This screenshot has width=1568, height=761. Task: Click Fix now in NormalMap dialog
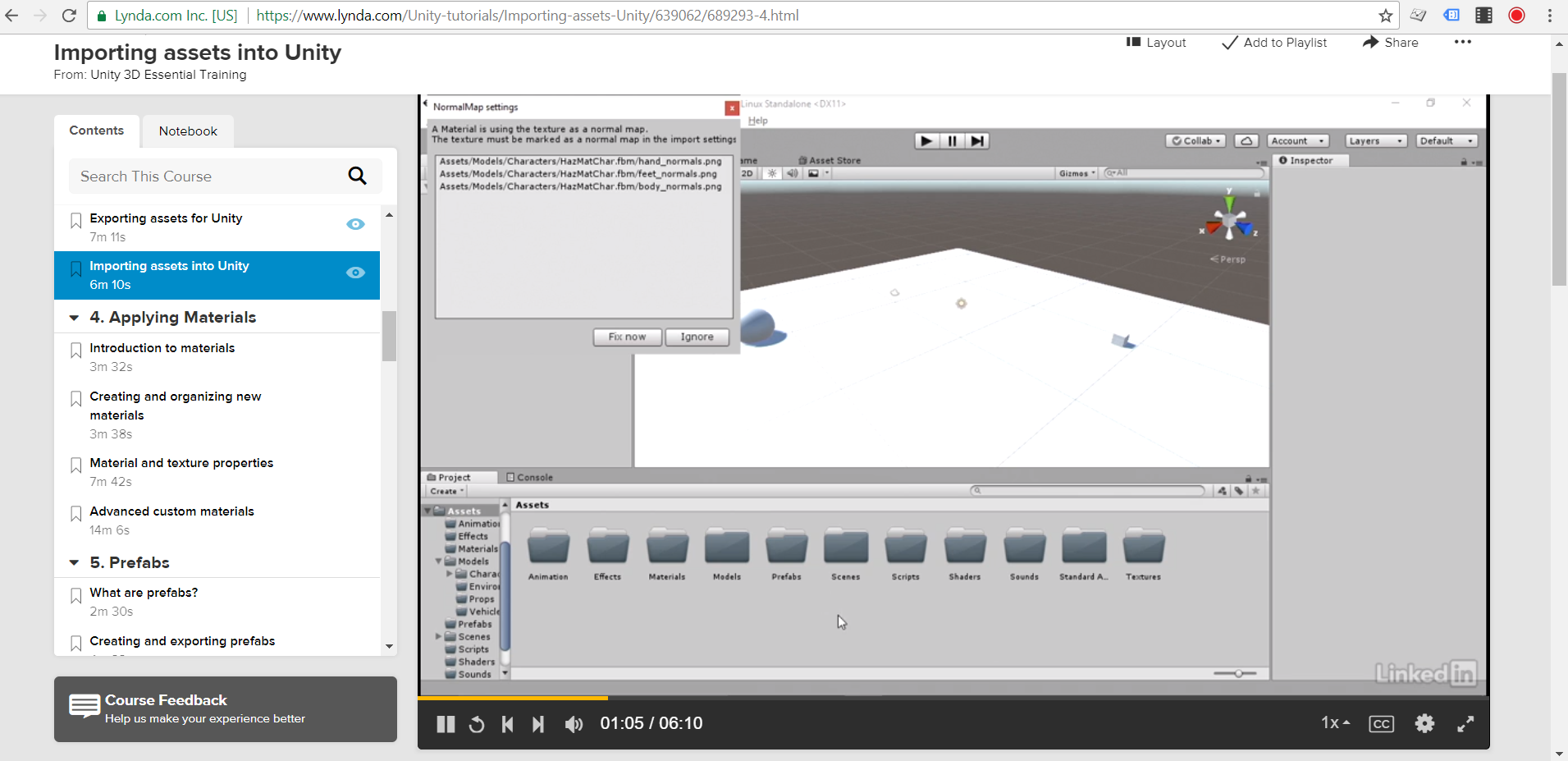point(628,337)
